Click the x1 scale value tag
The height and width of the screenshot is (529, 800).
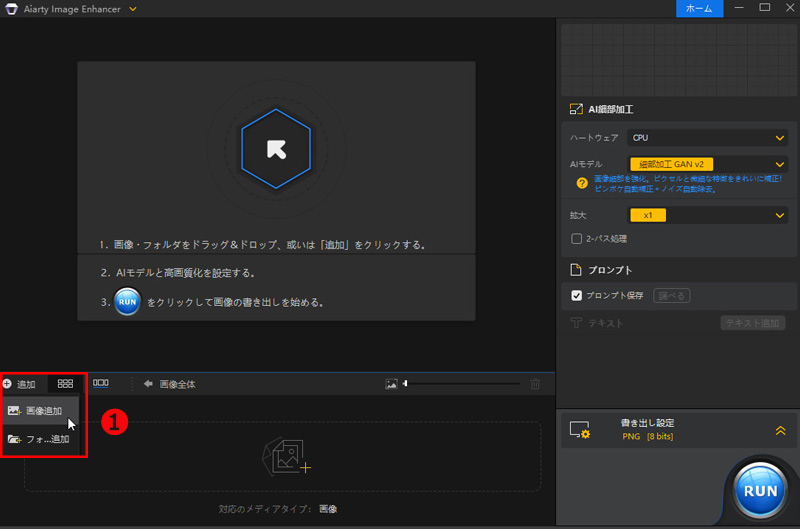pyautogui.click(x=648, y=215)
